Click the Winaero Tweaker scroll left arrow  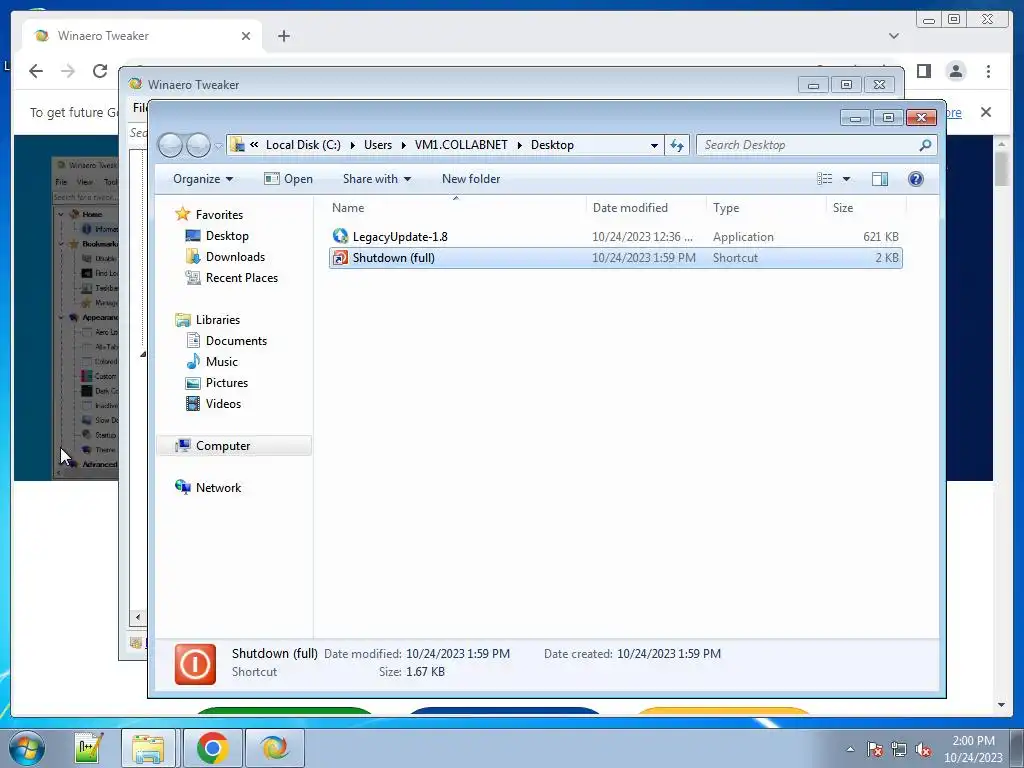click(x=138, y=617)
